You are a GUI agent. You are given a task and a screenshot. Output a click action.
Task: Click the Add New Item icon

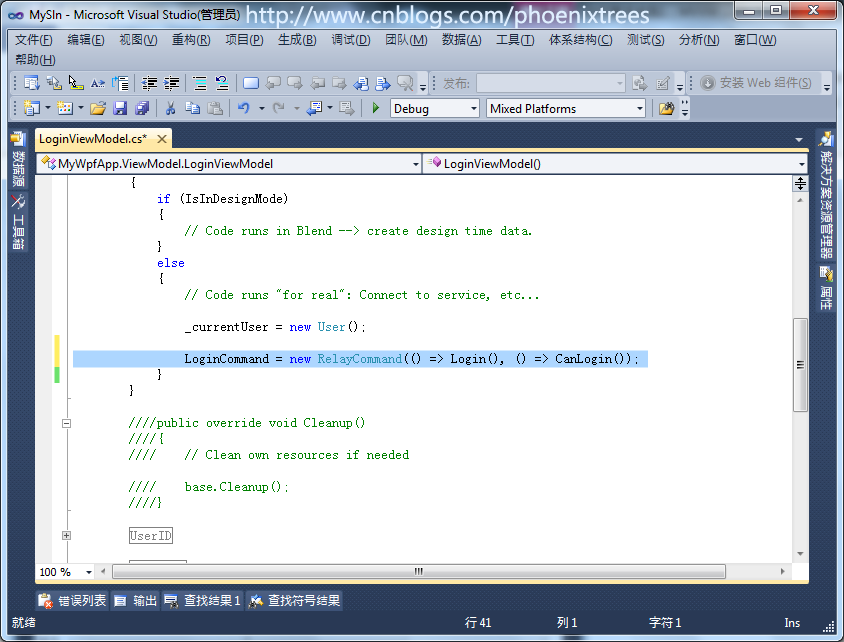pyautogui.click(x=65, y=109)
